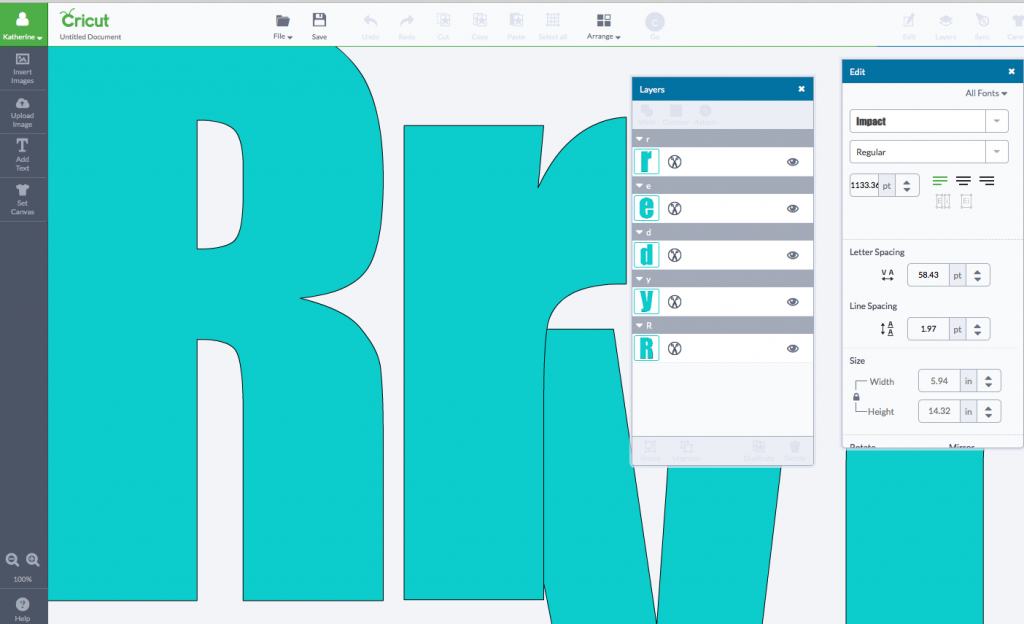
Task: Click the Width value 5.94
Action: point(939,381)
